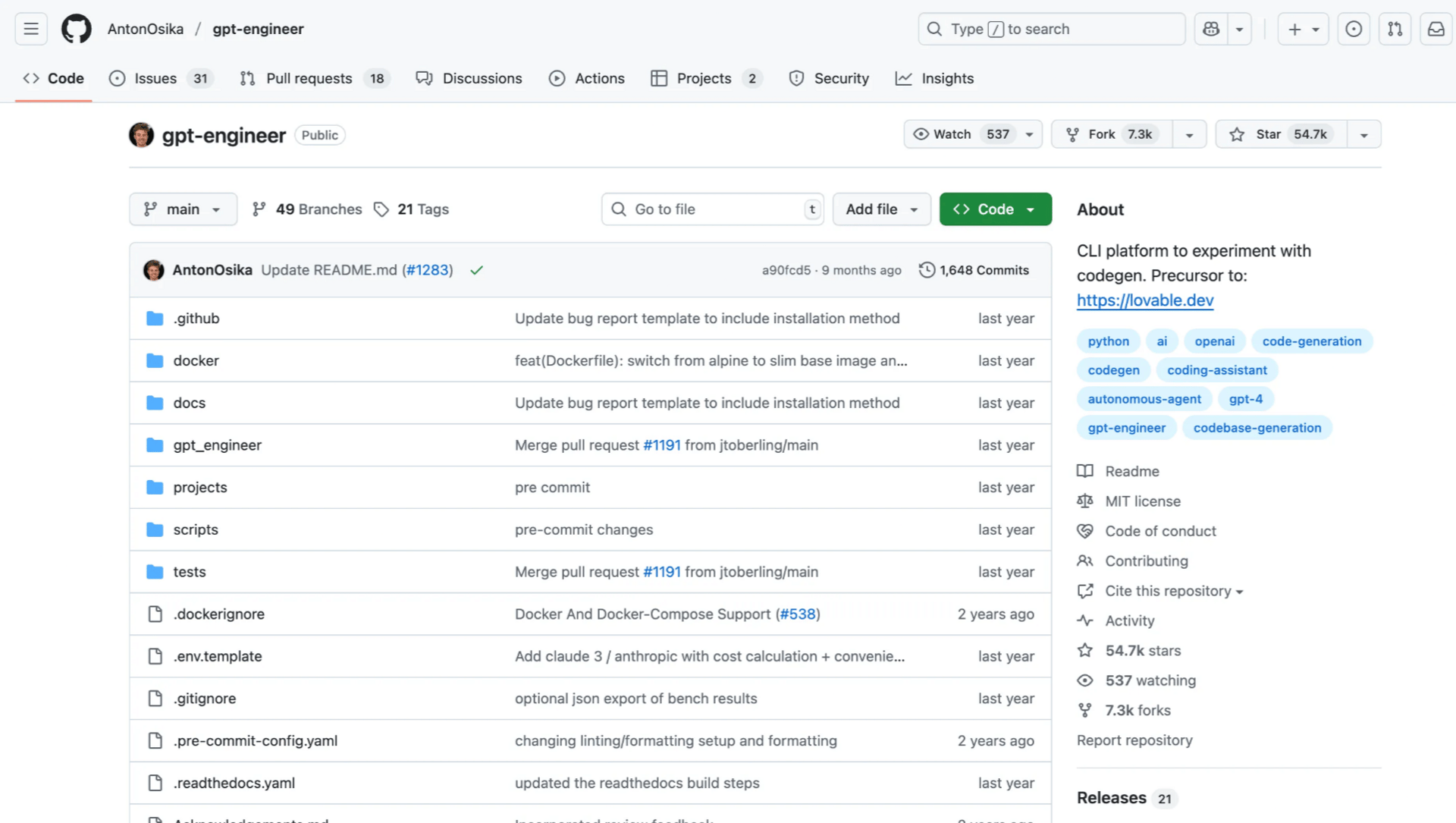The image size is (1456, 823).
Task: Open the green Code dropdown
Action: (995, 209)
